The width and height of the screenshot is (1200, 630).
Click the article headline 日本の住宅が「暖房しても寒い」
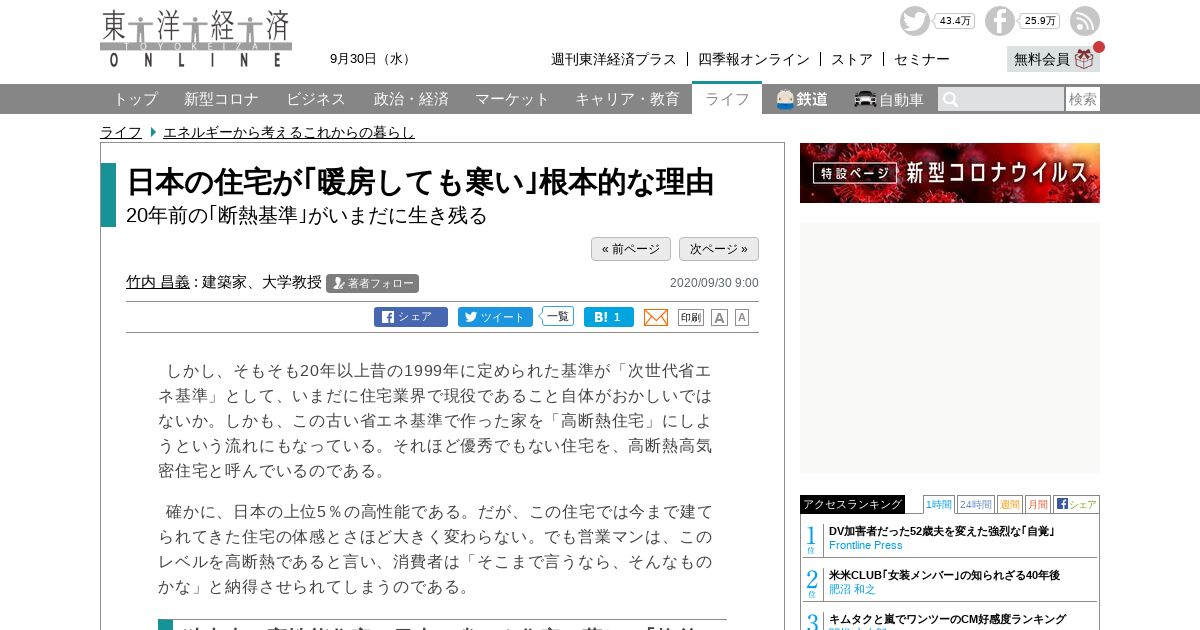tap(420, 182)
